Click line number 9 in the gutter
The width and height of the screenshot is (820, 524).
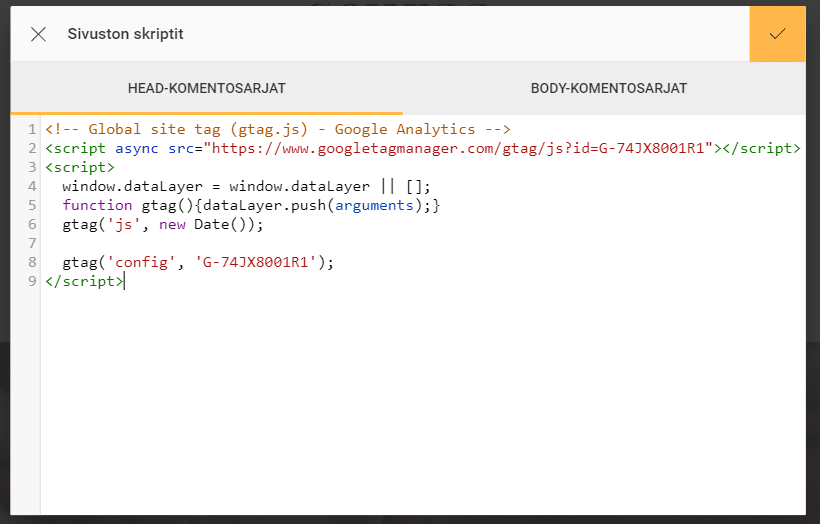click(x=32, y=281)
